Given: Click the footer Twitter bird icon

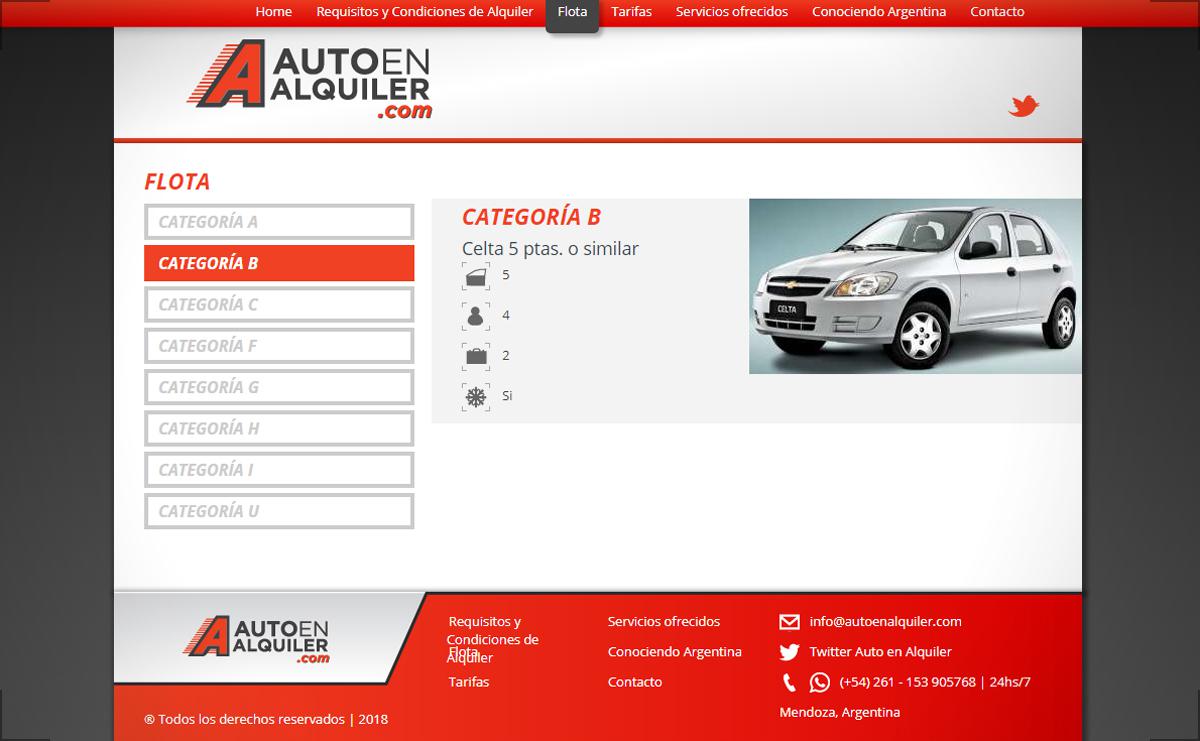Looking at the screenshot, I should (789, 652).
